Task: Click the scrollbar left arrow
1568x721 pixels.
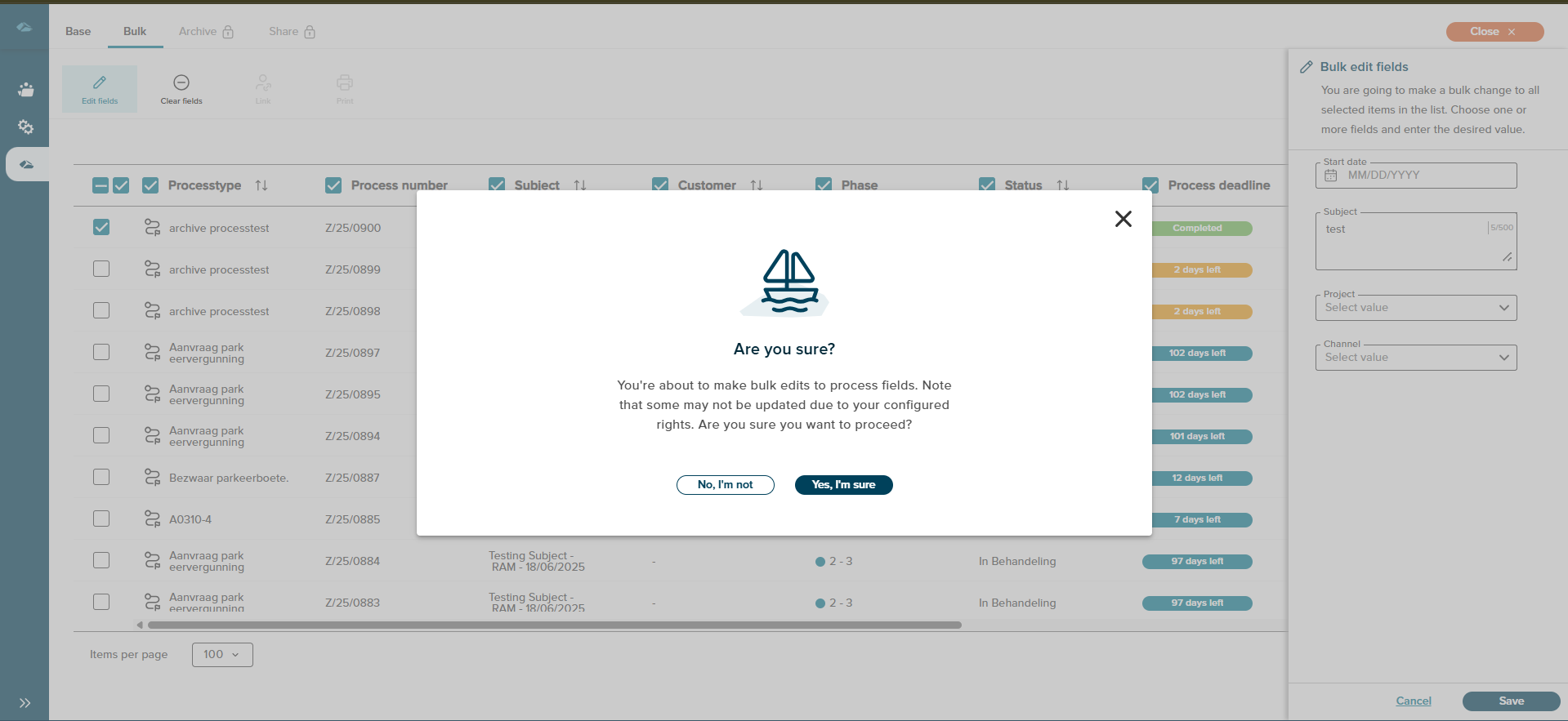Action: (140, 625)
